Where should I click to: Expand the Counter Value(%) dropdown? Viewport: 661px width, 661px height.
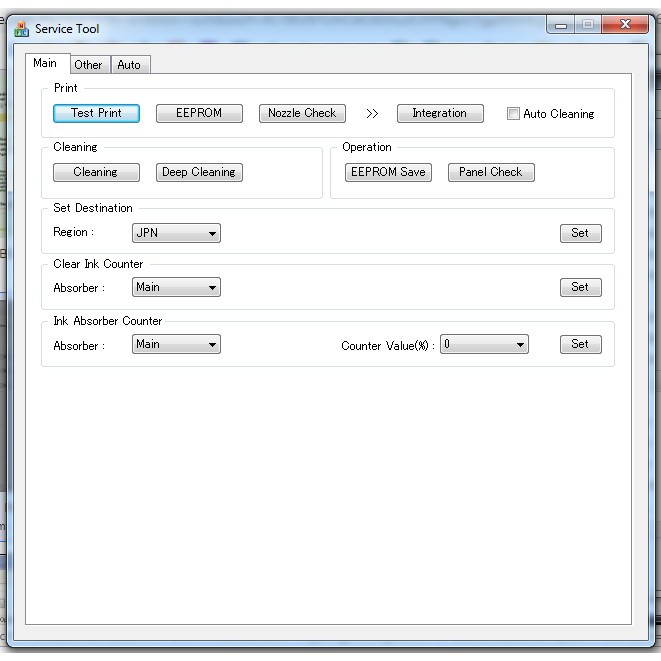pyautogui.click(x=484, y=345)
